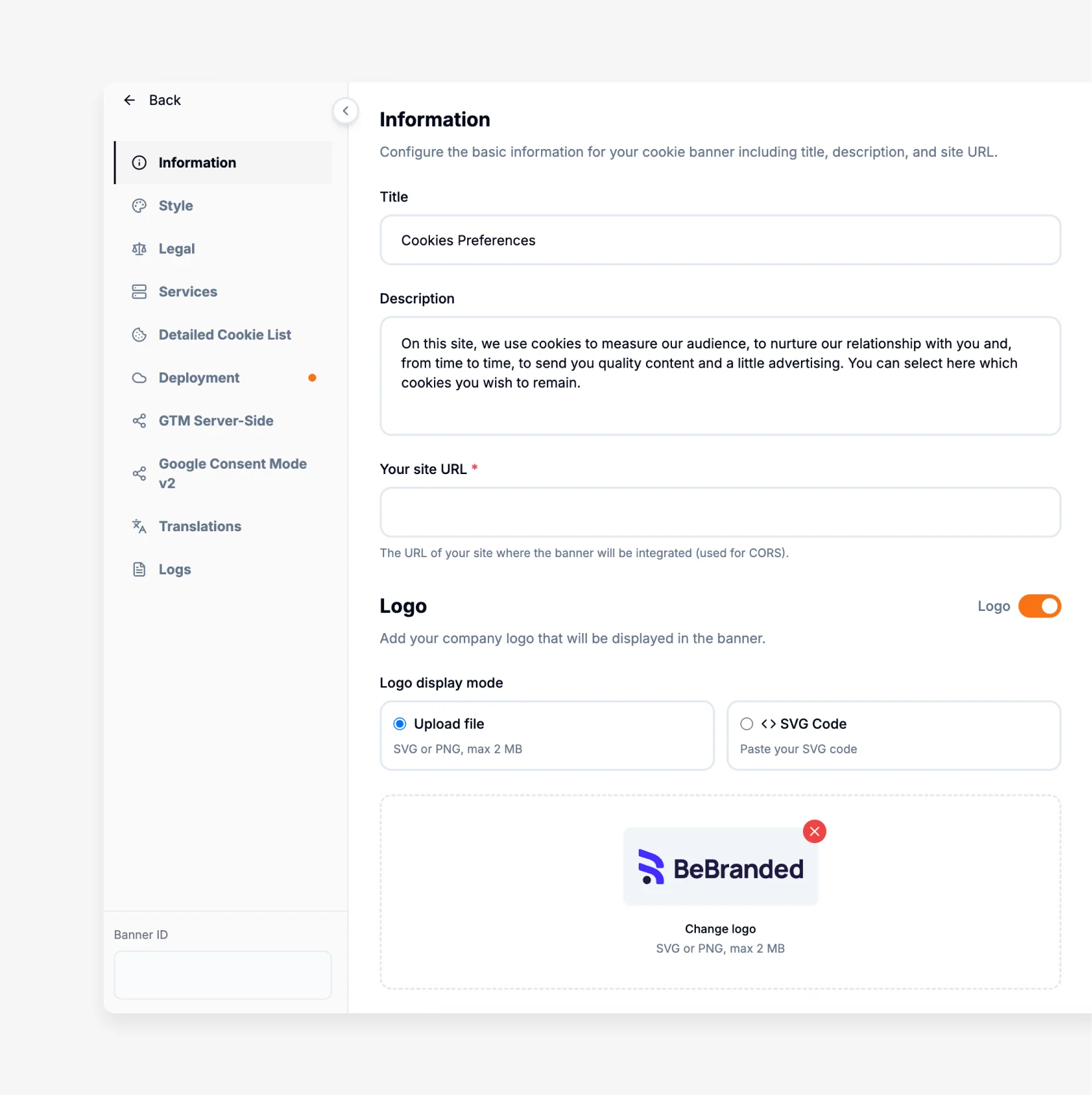Click the GTM Server-Side share icon
The height and width of the screenshot is (1095, 1092).
coord(139,421)
